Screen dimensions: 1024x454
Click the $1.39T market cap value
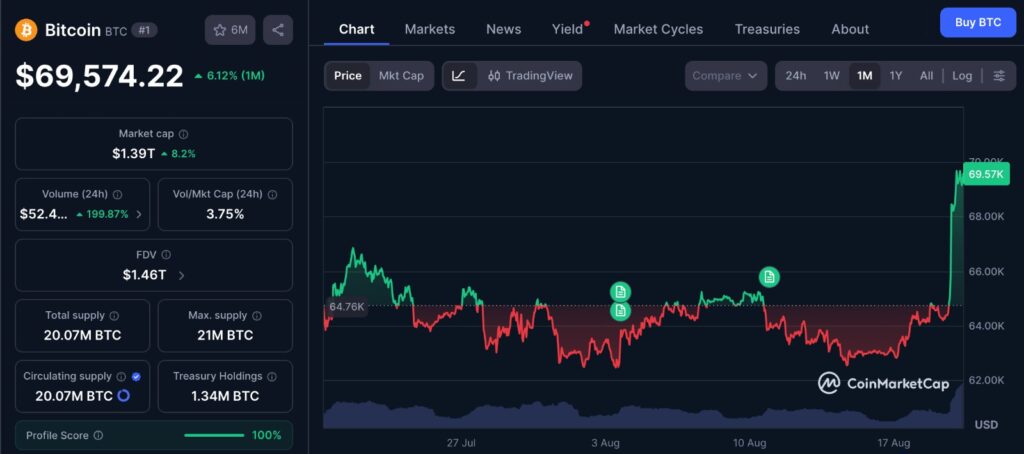[x=133, y=154]
